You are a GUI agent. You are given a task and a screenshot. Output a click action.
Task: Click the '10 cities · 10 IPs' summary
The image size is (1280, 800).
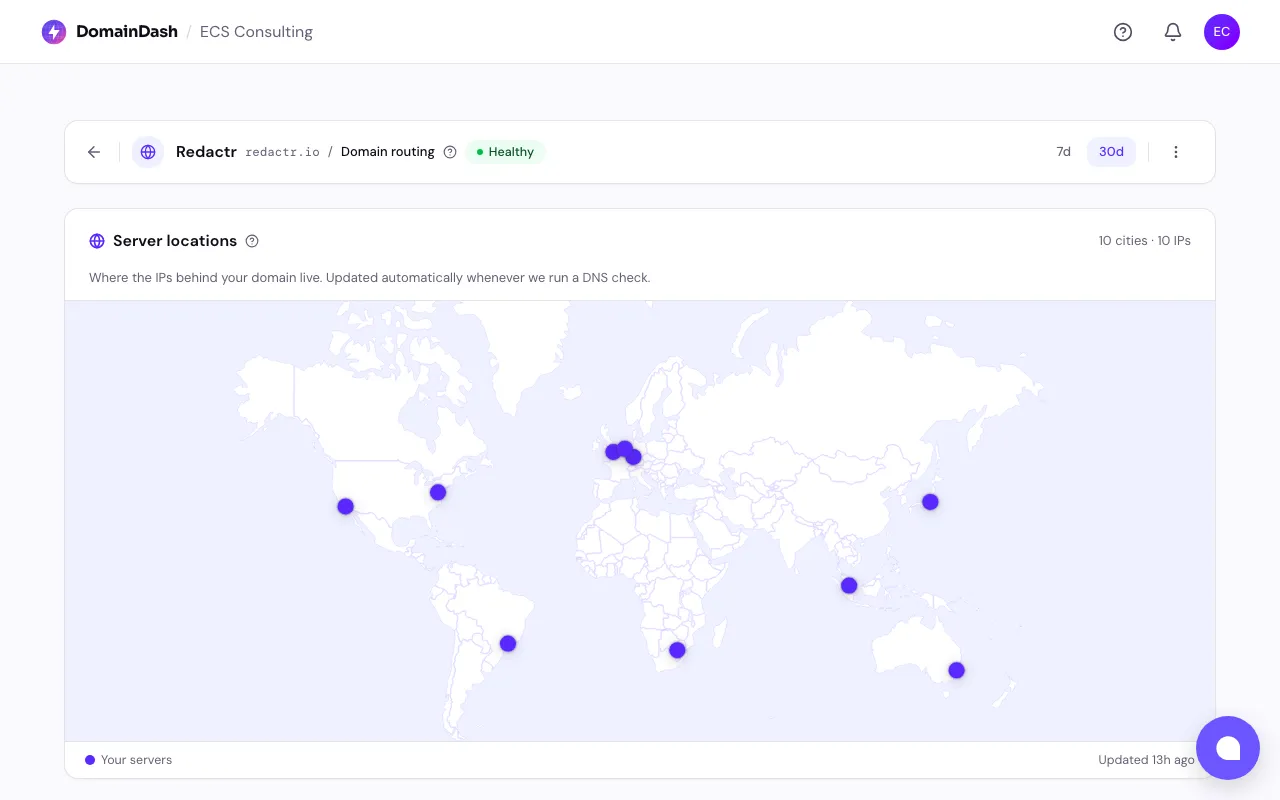pos(1145,241)
